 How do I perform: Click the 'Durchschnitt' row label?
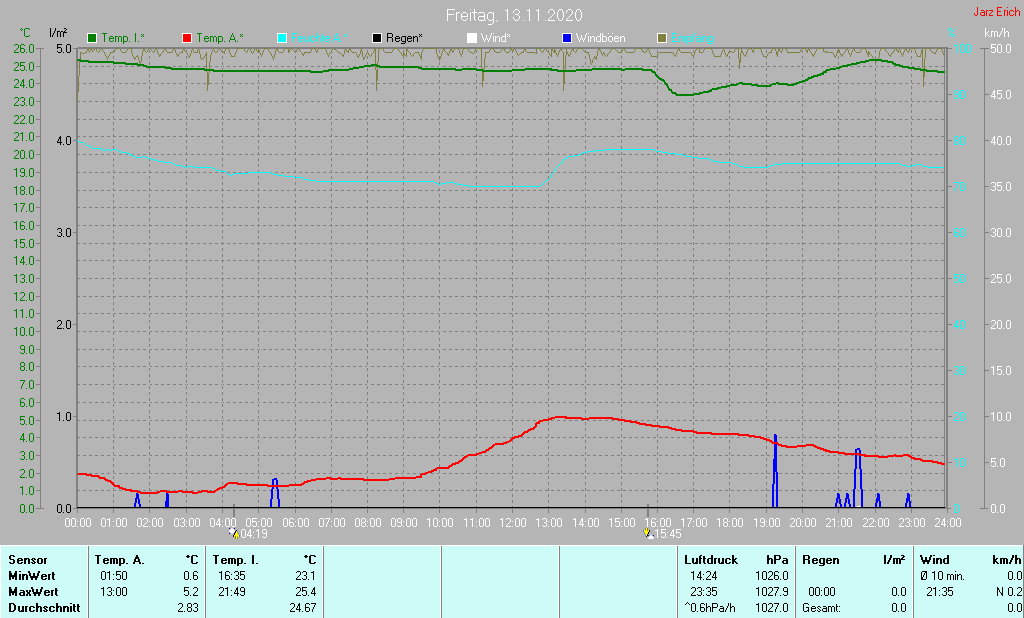pos(44,608)
